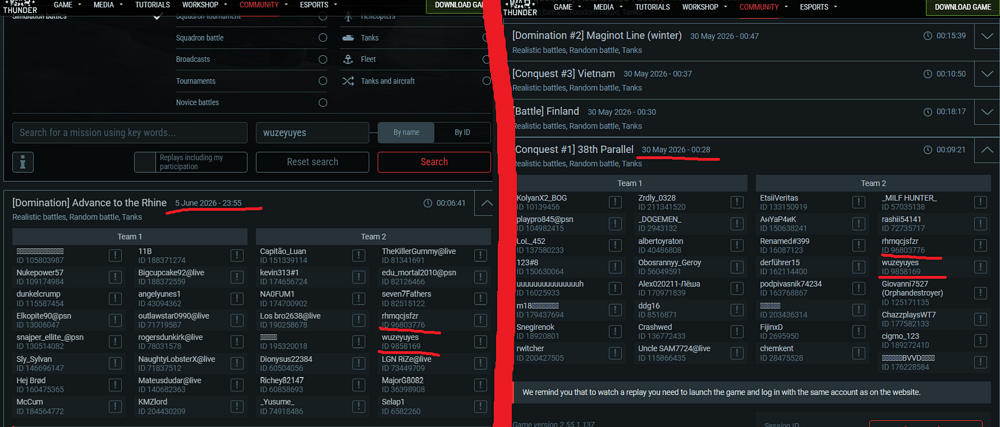Screen dimensions: 1000x427
Task: Click report icon beside chemkent
Action: click(x=858, y=352)
